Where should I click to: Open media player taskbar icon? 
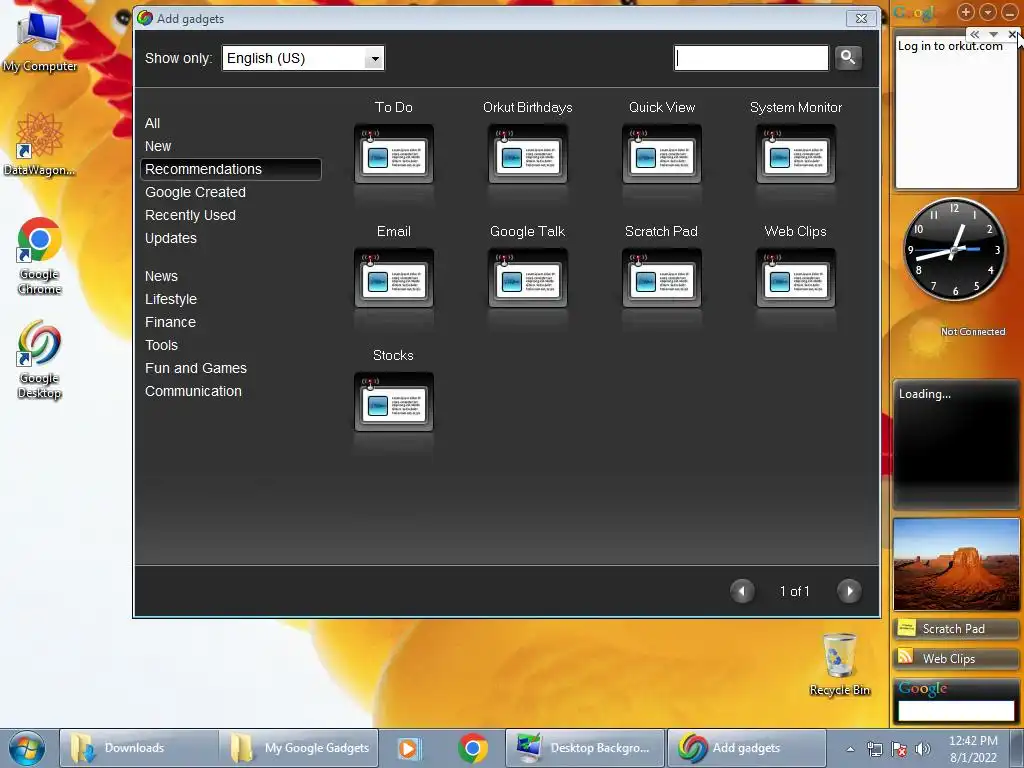(x=409, y=748)
